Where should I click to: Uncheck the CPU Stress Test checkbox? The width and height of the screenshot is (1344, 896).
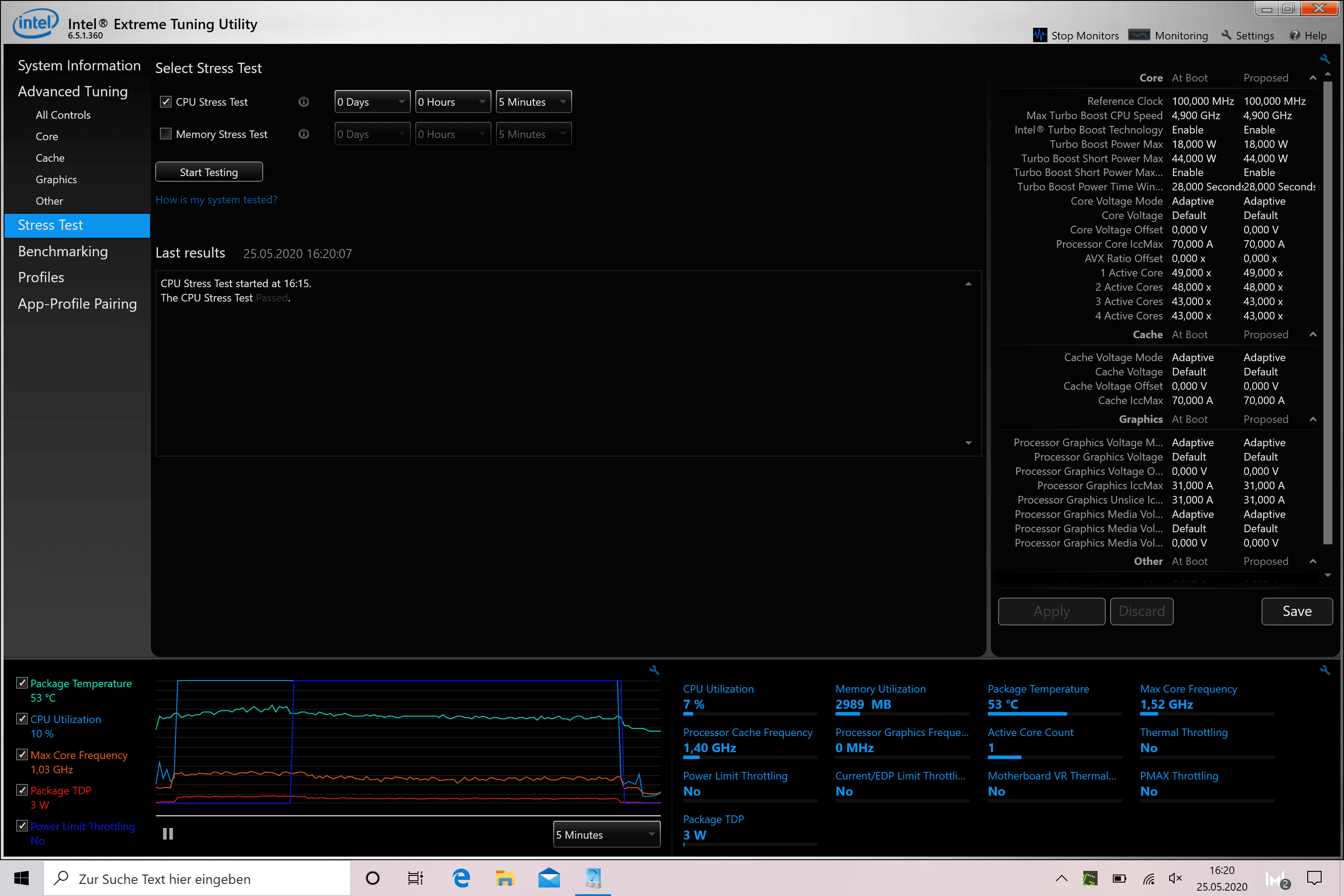tap(166, 102)
